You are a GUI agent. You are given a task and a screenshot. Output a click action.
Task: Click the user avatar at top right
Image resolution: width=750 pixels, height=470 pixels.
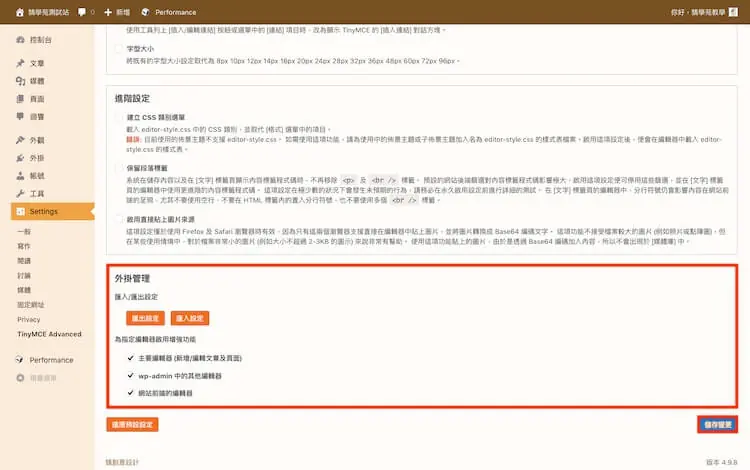coord(733,12)
